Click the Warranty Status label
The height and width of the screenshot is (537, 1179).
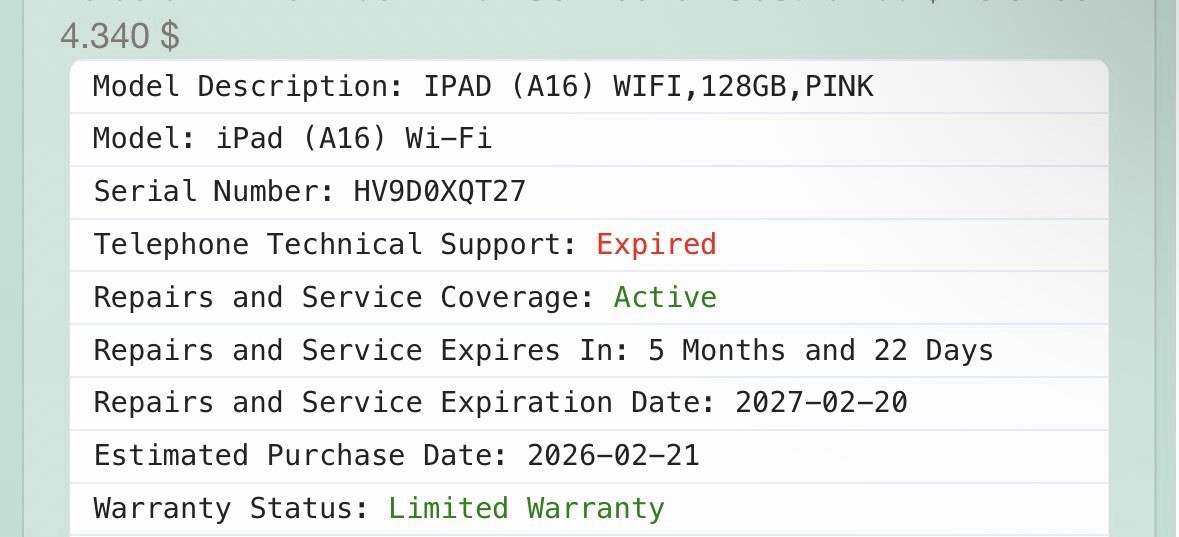coord(232,508)
